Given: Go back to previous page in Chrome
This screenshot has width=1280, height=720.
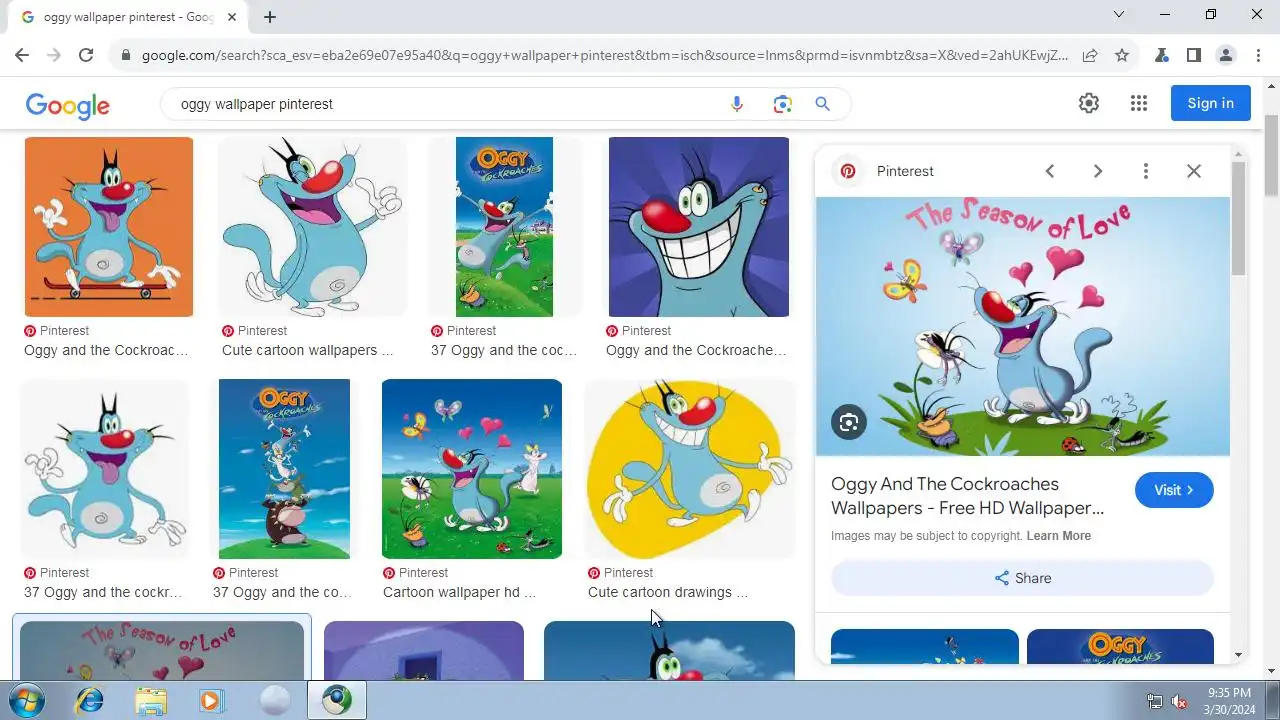Looking at the screenshot, I should click(22, 55).
